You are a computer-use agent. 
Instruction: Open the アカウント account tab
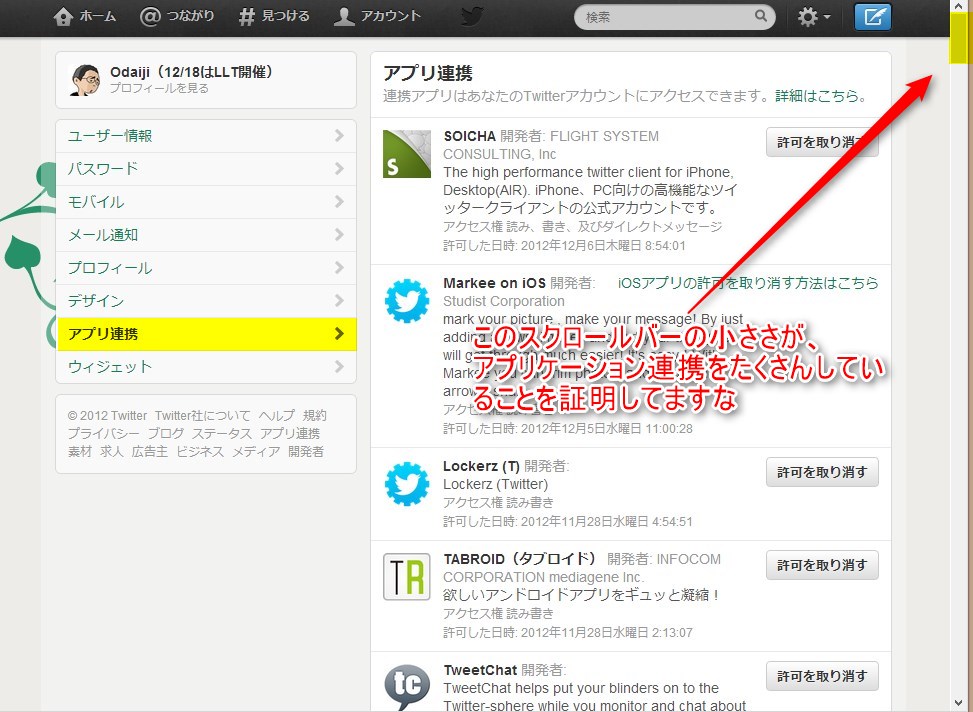377,17
